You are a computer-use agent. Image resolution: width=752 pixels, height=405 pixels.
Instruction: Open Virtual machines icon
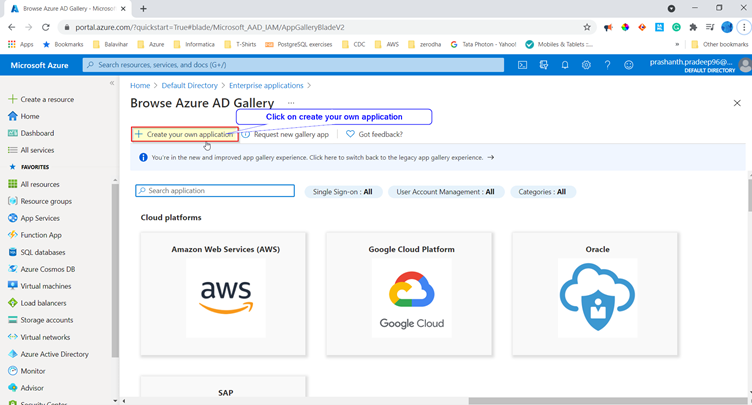[13, 286]
